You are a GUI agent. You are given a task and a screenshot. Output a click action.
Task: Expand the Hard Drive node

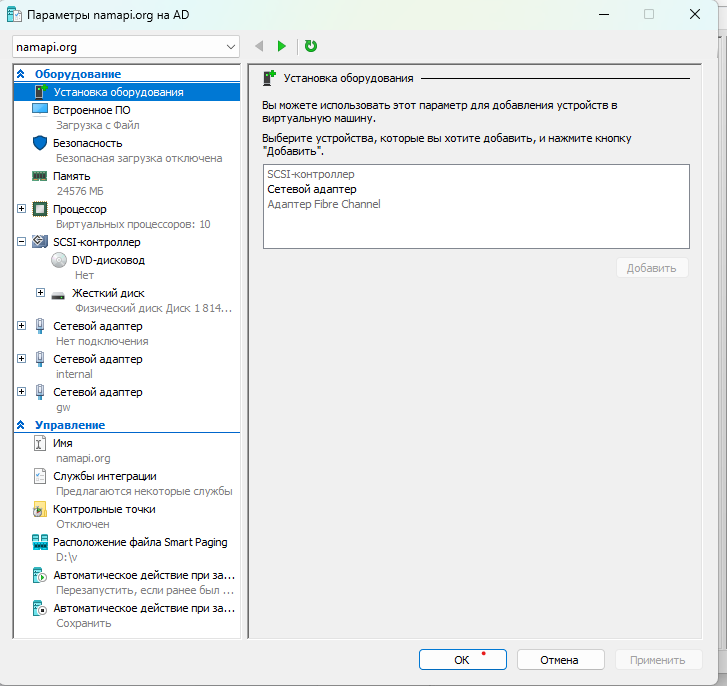pyautogui.click(x=41, y=293)
